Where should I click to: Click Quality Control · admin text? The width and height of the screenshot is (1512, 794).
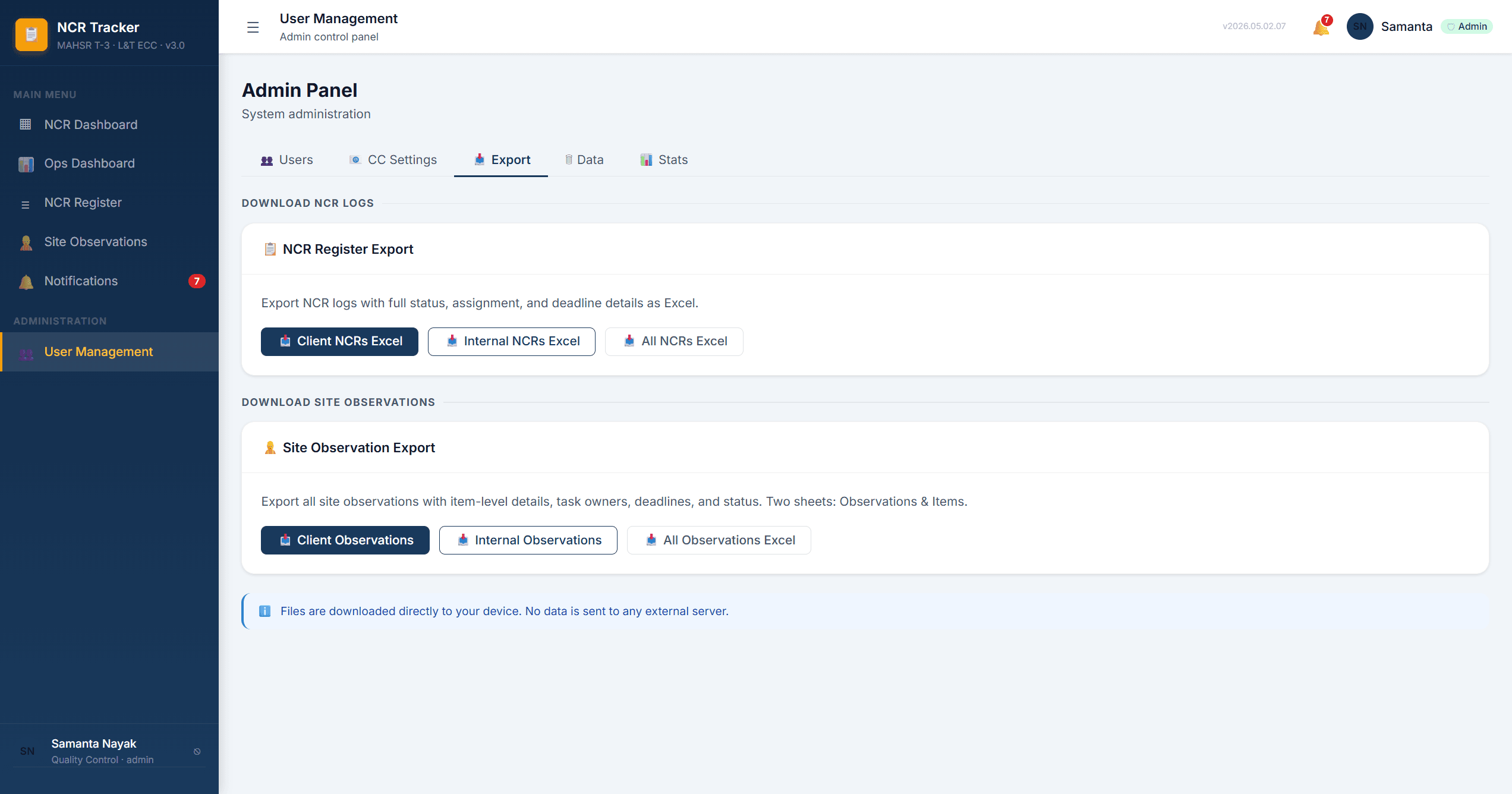pyautogui.click(x=102, y=760)
